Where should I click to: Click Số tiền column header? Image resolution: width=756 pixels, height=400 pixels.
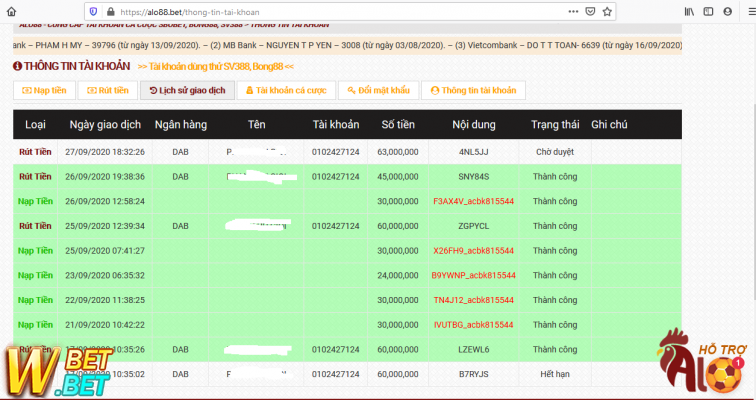[x=398, y=124]
